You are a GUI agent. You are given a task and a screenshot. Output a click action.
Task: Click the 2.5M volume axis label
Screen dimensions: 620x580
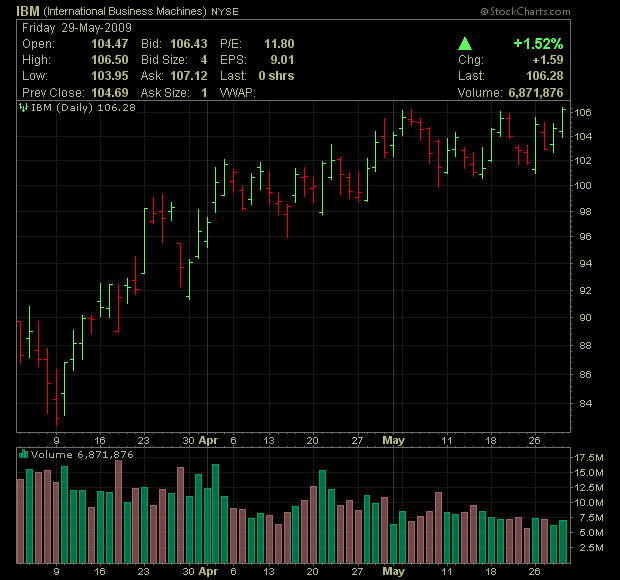591,548
